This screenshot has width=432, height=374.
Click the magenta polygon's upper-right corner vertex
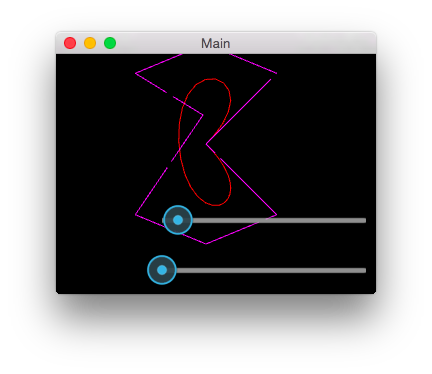tap(277, 73)
